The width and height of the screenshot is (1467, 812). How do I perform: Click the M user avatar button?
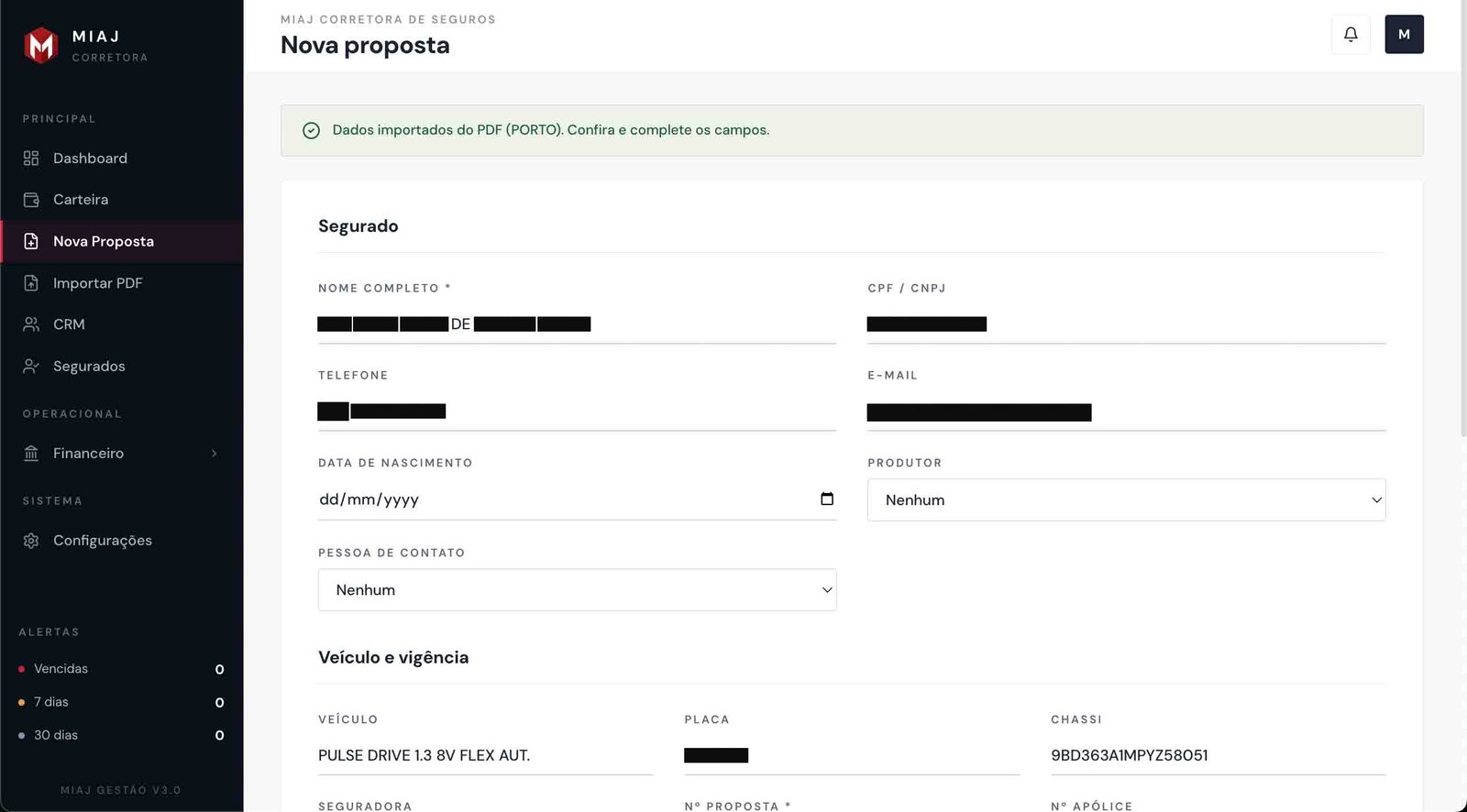1404,35
